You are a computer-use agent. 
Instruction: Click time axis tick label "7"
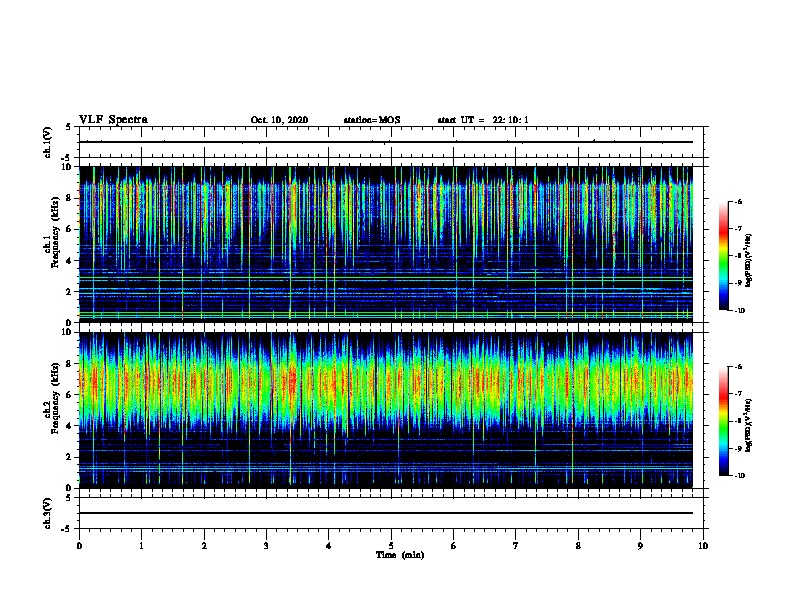point(516,546)
